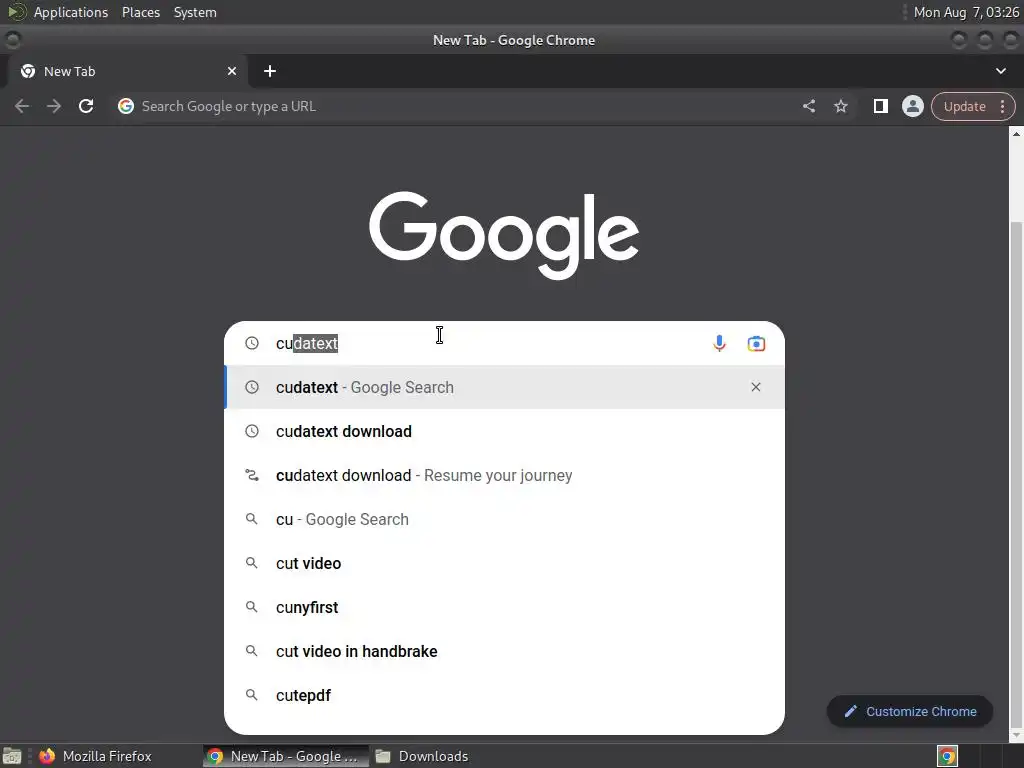1024x768 pixels.
Task: Open the profile avatar menu
Action: [913, 106]
